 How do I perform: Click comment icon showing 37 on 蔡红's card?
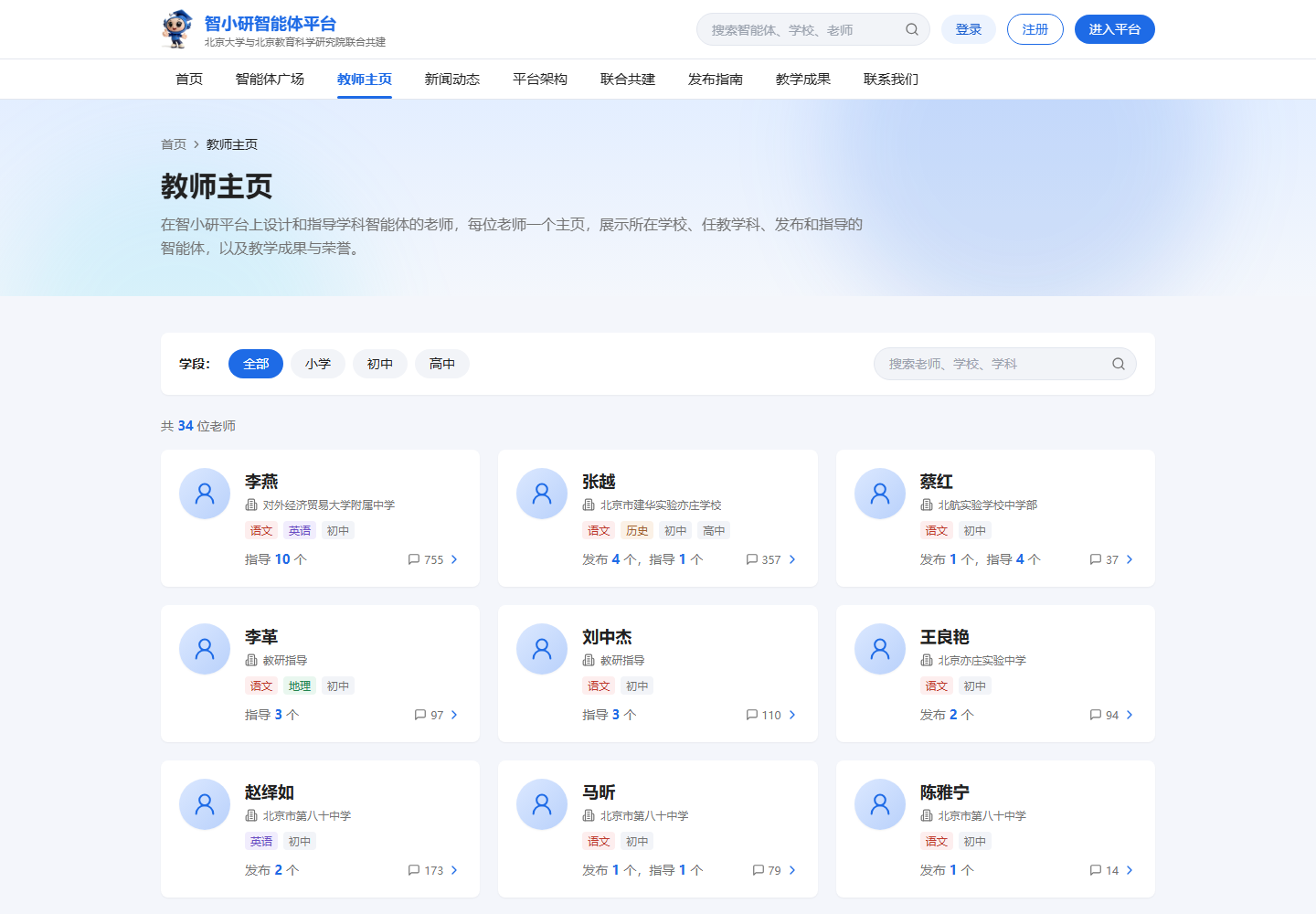(x=1096, y=559)
